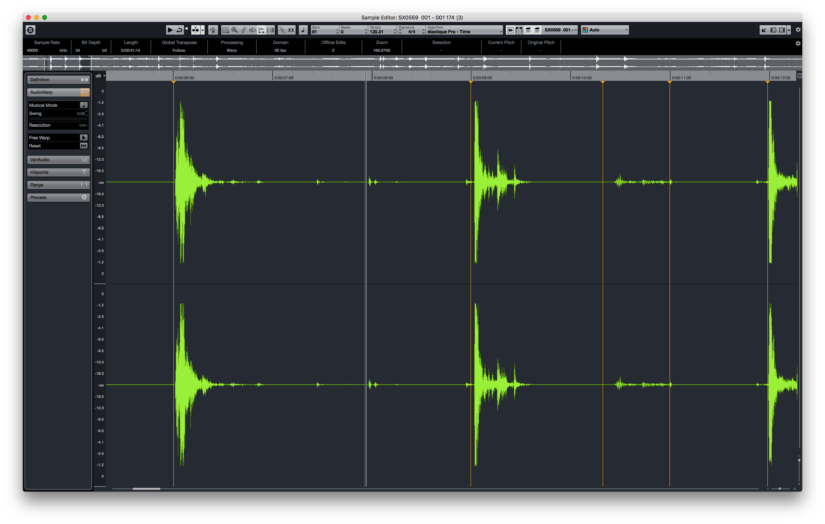The image size is (825, 524).
Task: Click the Audition play button
Action: tap(170, 30)
